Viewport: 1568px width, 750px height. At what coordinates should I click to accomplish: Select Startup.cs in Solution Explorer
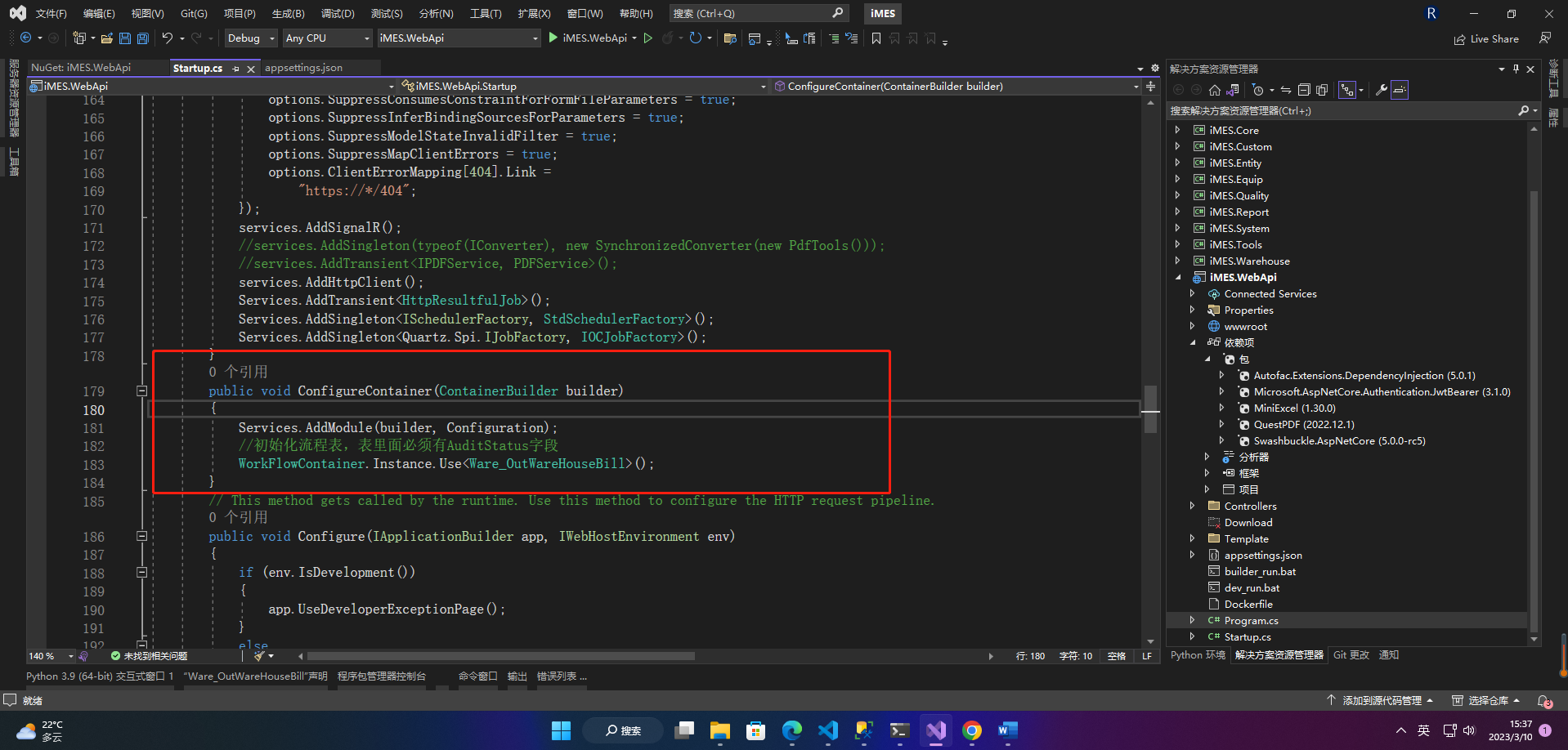[1247, 636]
